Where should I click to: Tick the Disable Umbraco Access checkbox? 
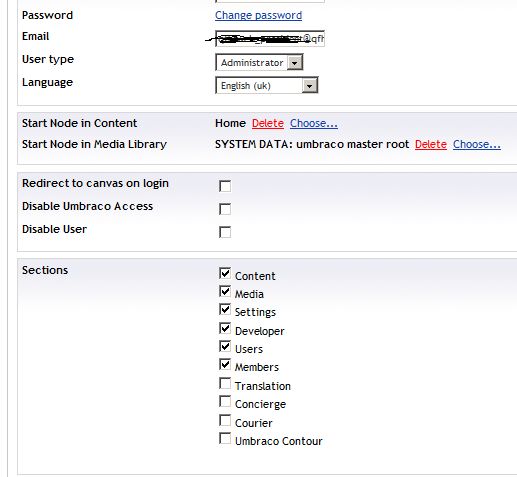tap(225, 209)
